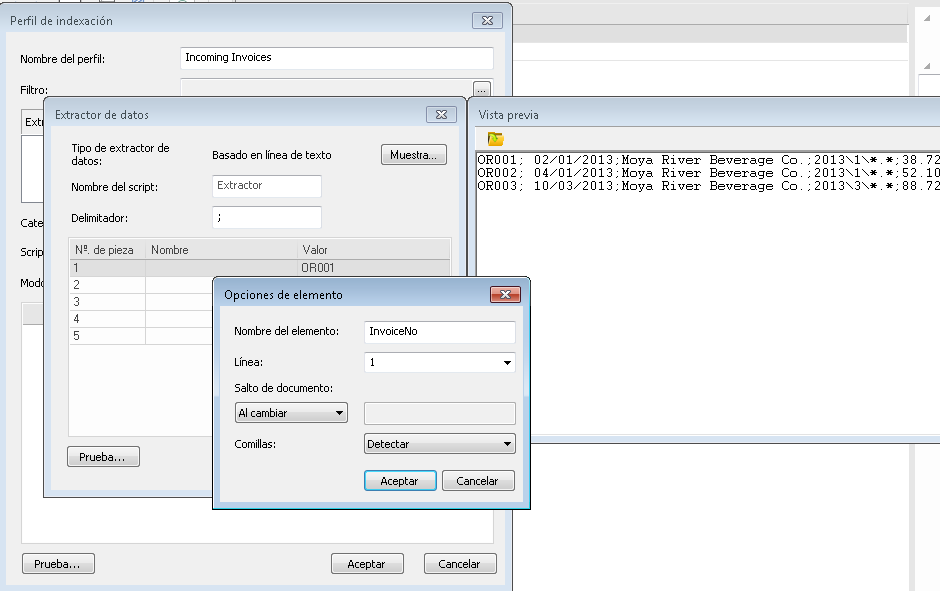
Task: Click the Delimitador input field
Action: 267,217
